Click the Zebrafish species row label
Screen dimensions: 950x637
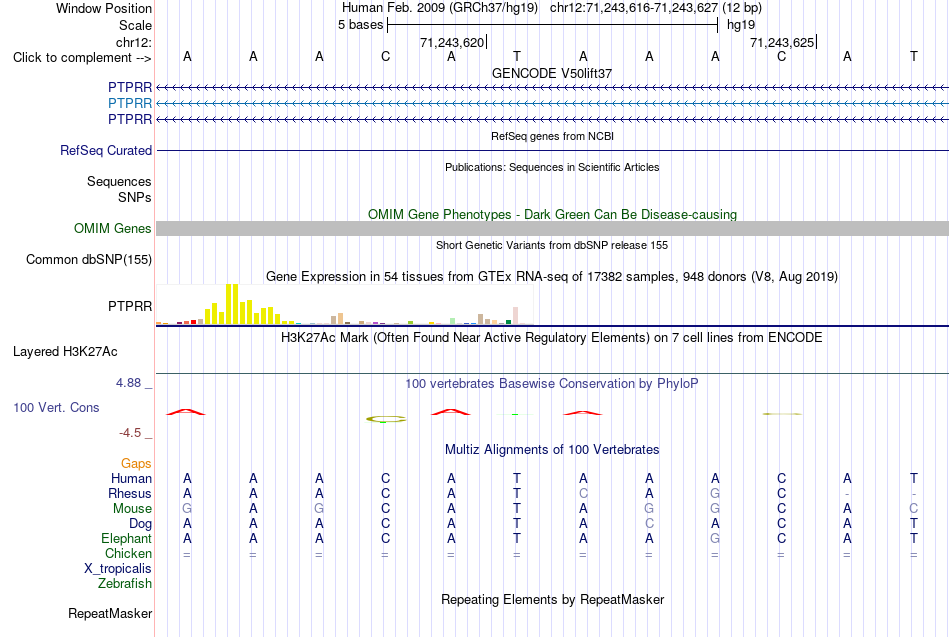click(x=125, y=583)
